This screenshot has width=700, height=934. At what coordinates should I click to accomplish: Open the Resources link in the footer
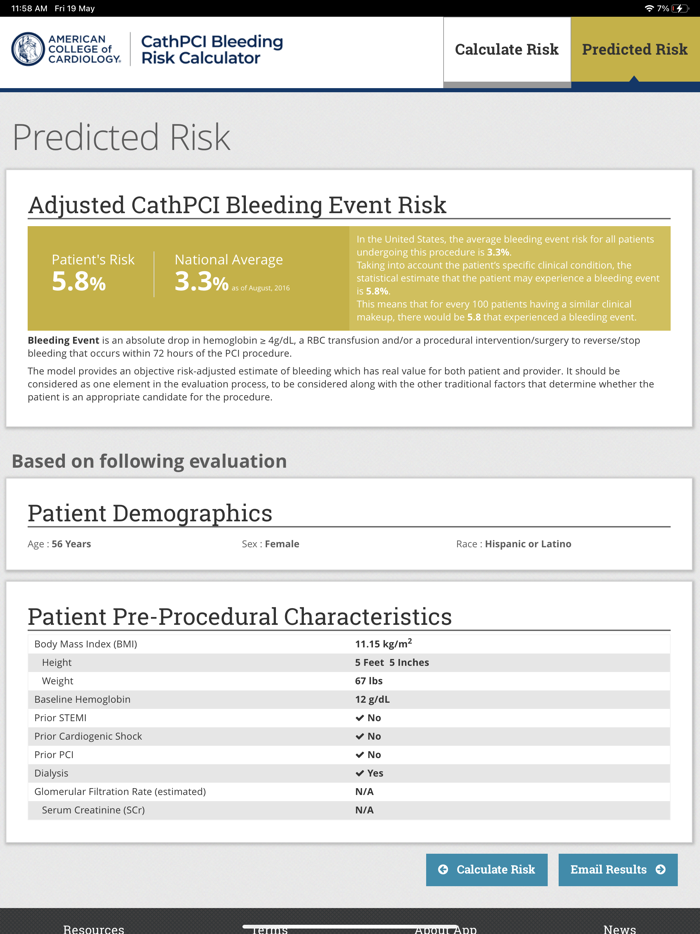click(x=93, y=928)
